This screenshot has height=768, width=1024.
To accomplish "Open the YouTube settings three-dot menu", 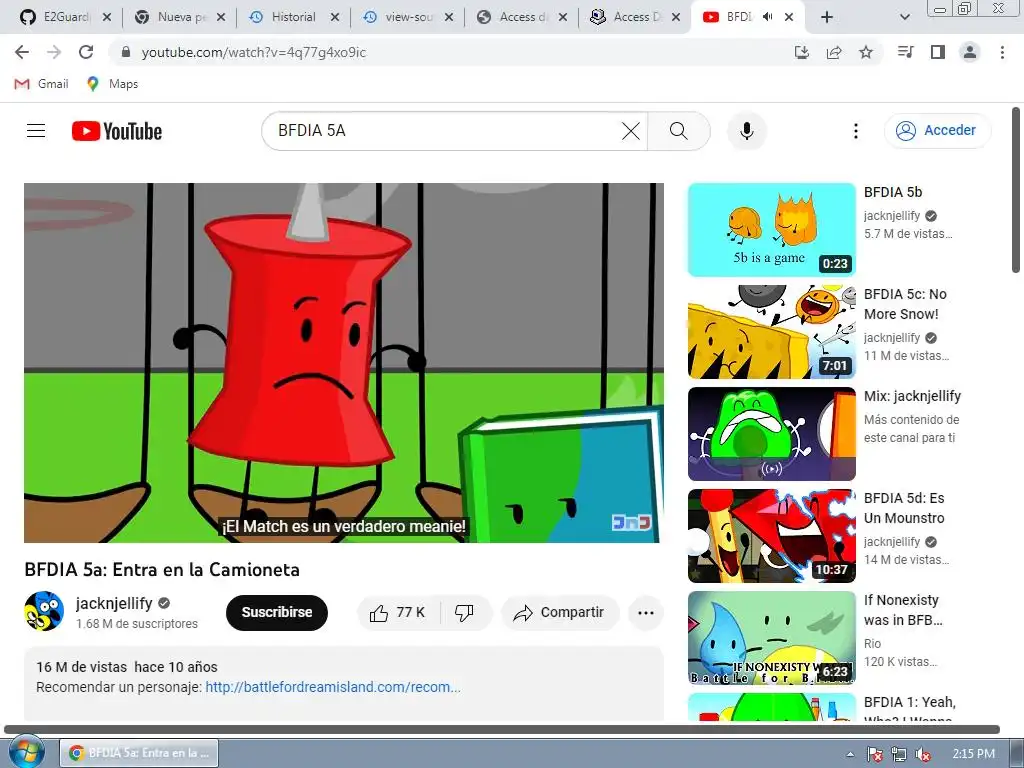I will [856, 131].
